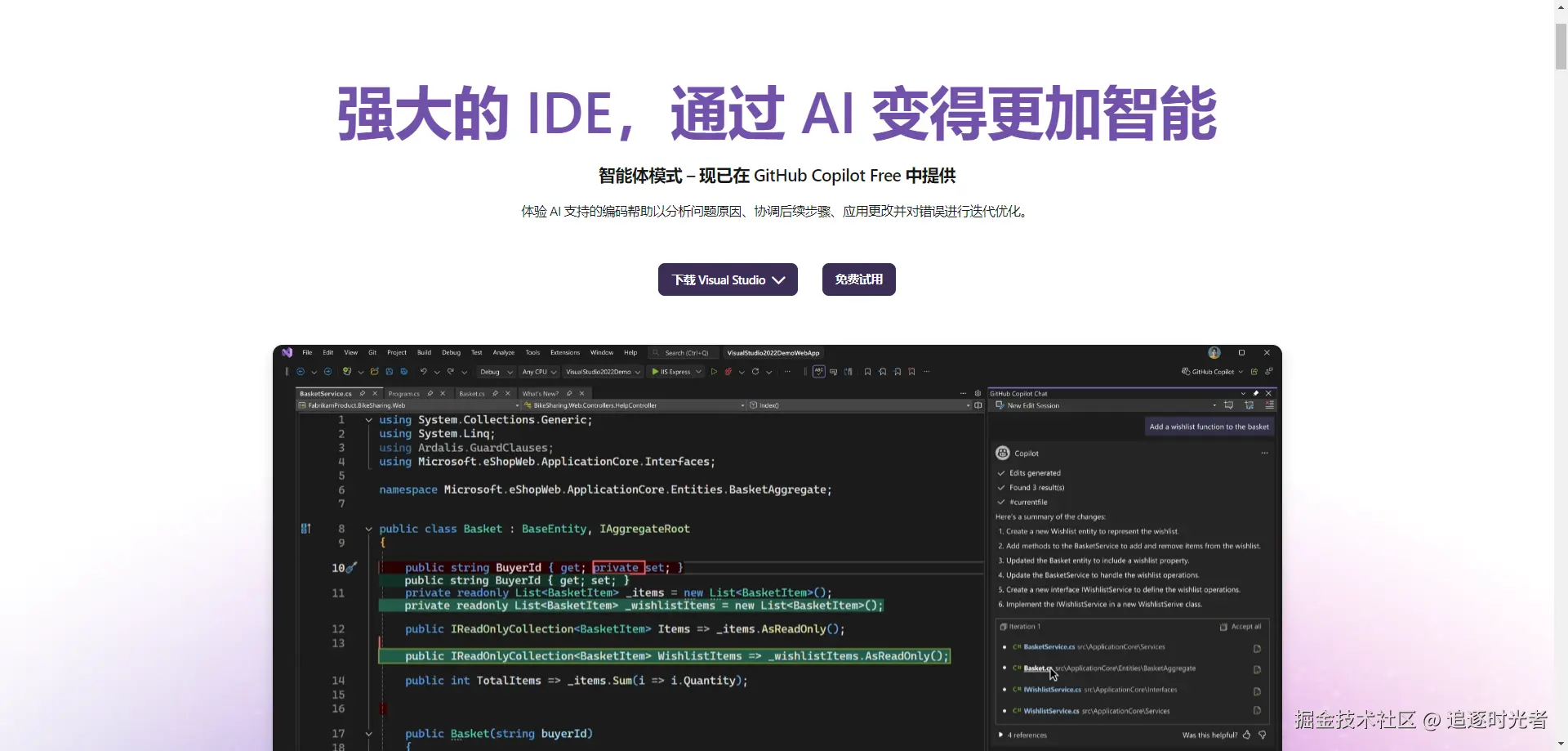
Task: Open the Extensions menu
Action: (x=565, y=353)
